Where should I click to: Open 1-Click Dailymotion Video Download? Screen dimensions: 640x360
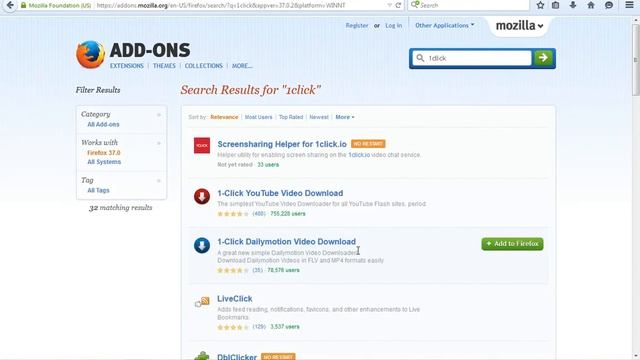tap(287, 242)
